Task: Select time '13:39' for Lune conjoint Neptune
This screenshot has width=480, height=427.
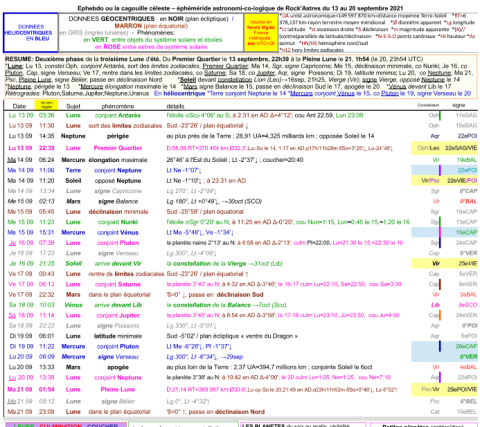Action: 46,377
